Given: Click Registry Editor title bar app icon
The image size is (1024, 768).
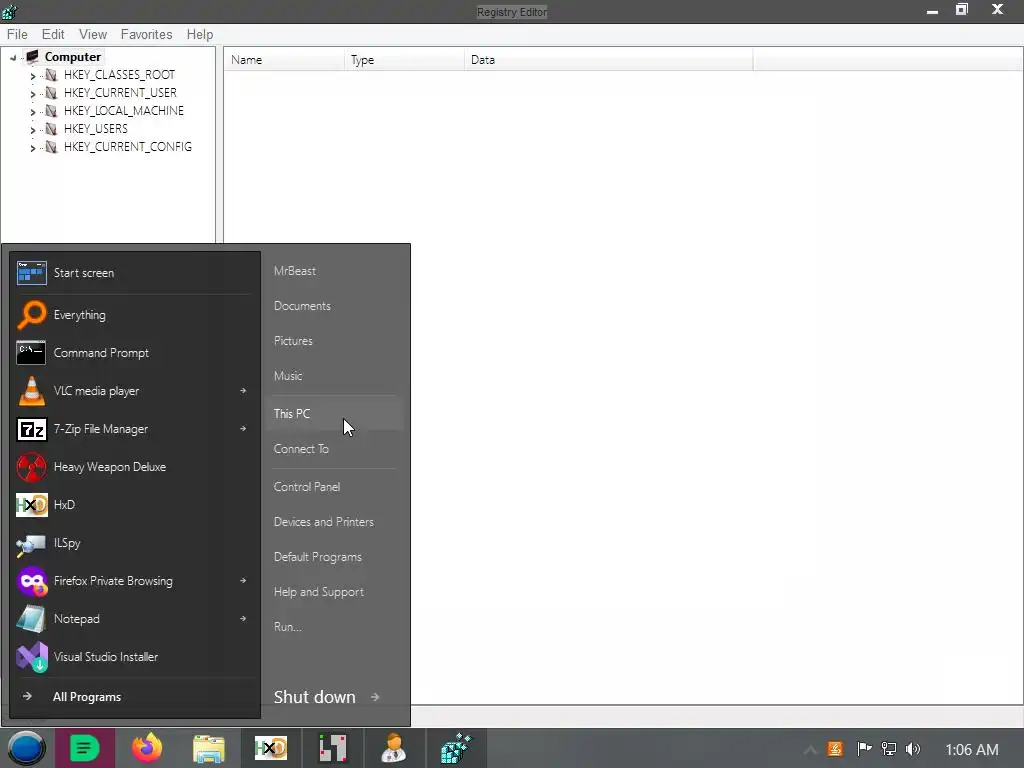Looking at the screenshot, I should click(9, 11).
